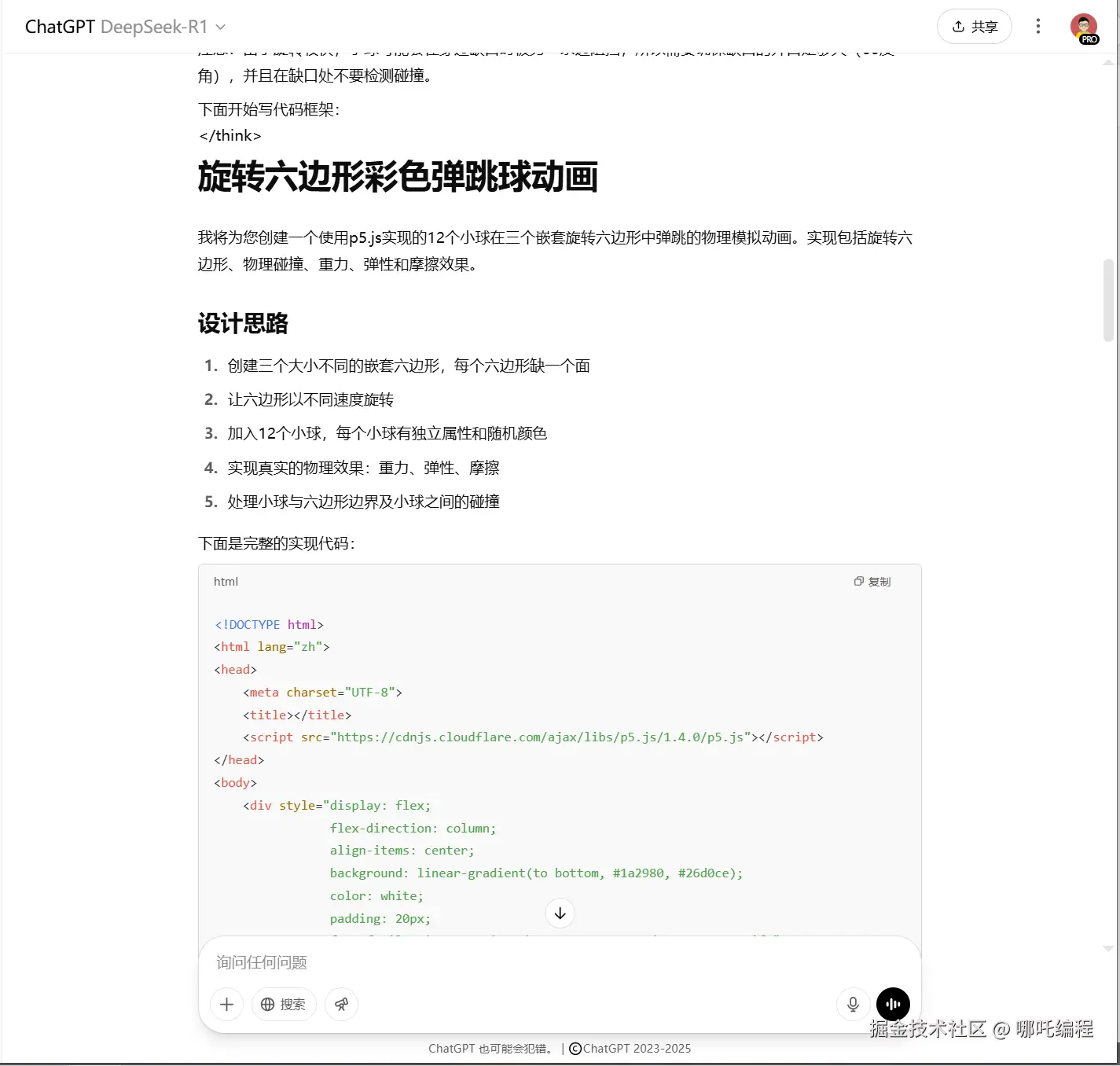Click the html lang="zh" code line
1120x1066 pixels.
[x=271, y=646]
